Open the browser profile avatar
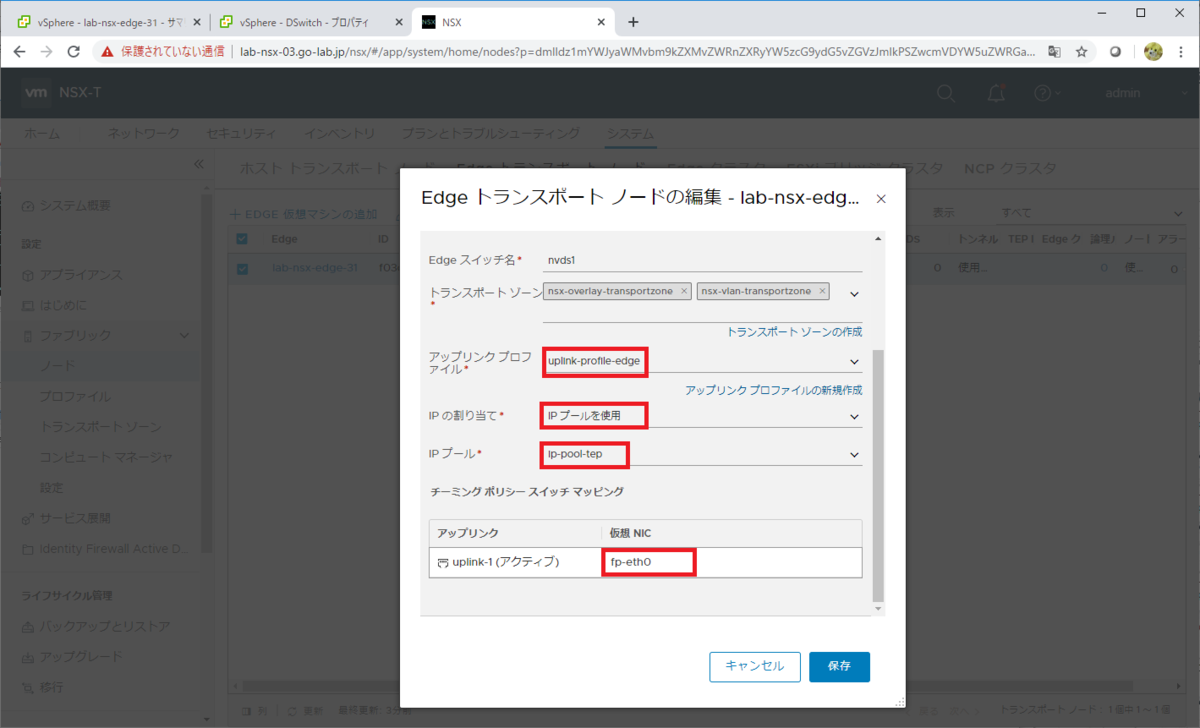The image size is (1200, 728). coord(1152,51)
